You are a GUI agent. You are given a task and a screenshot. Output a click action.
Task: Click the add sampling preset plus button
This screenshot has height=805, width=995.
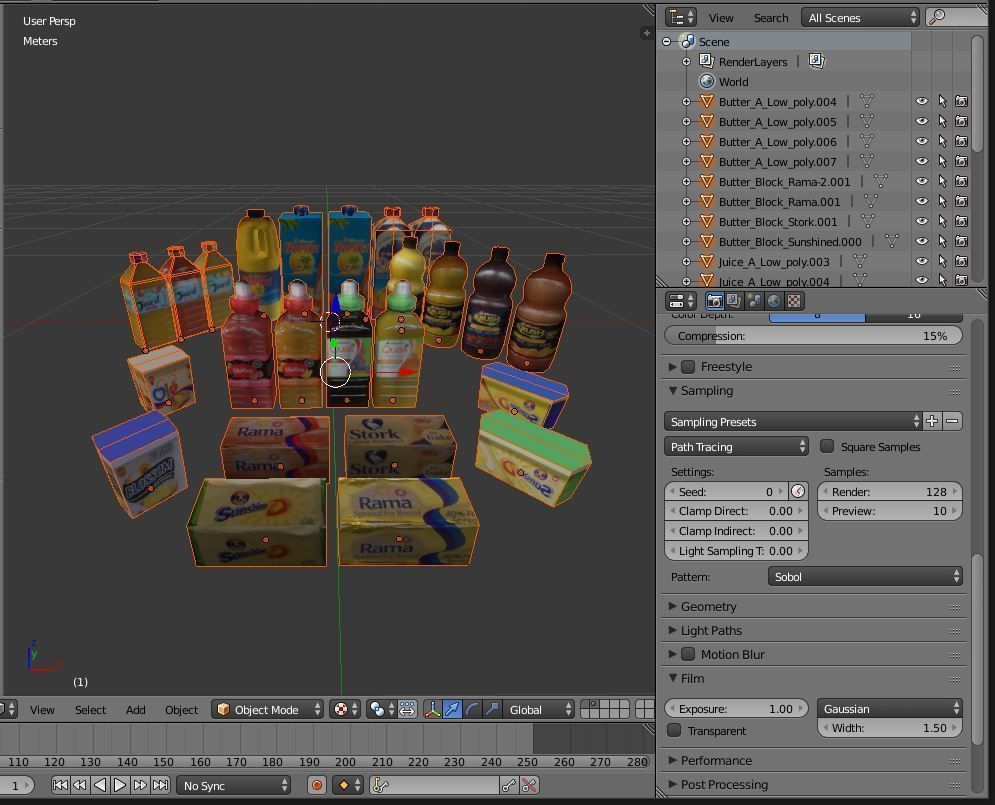click(932, 421)
